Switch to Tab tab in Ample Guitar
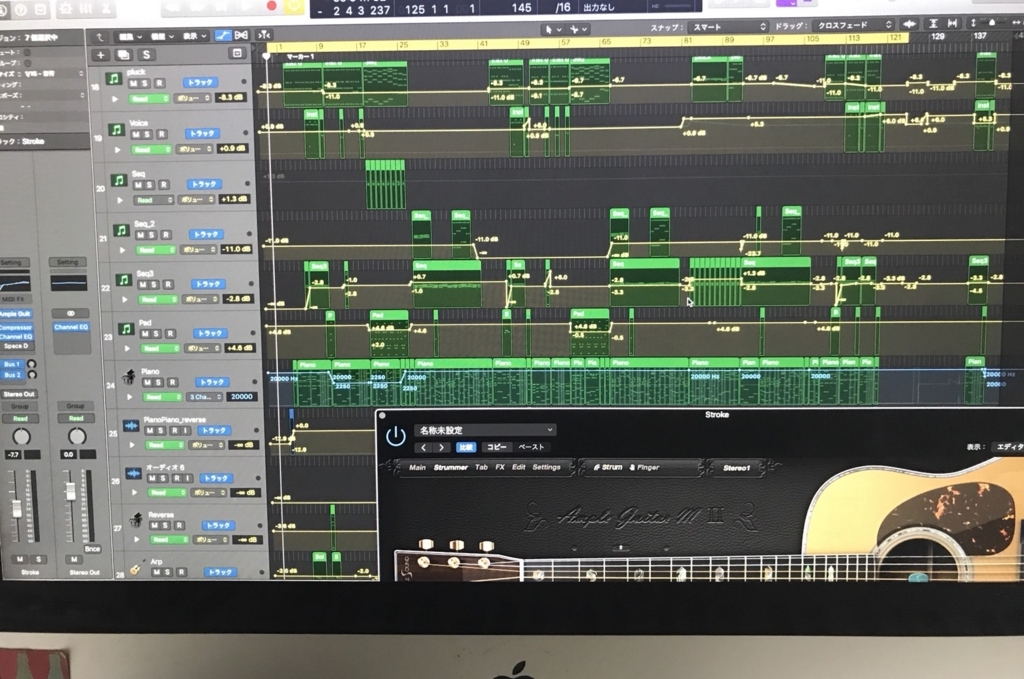This screenshot has height=679, width=1024. pos(481,467)
